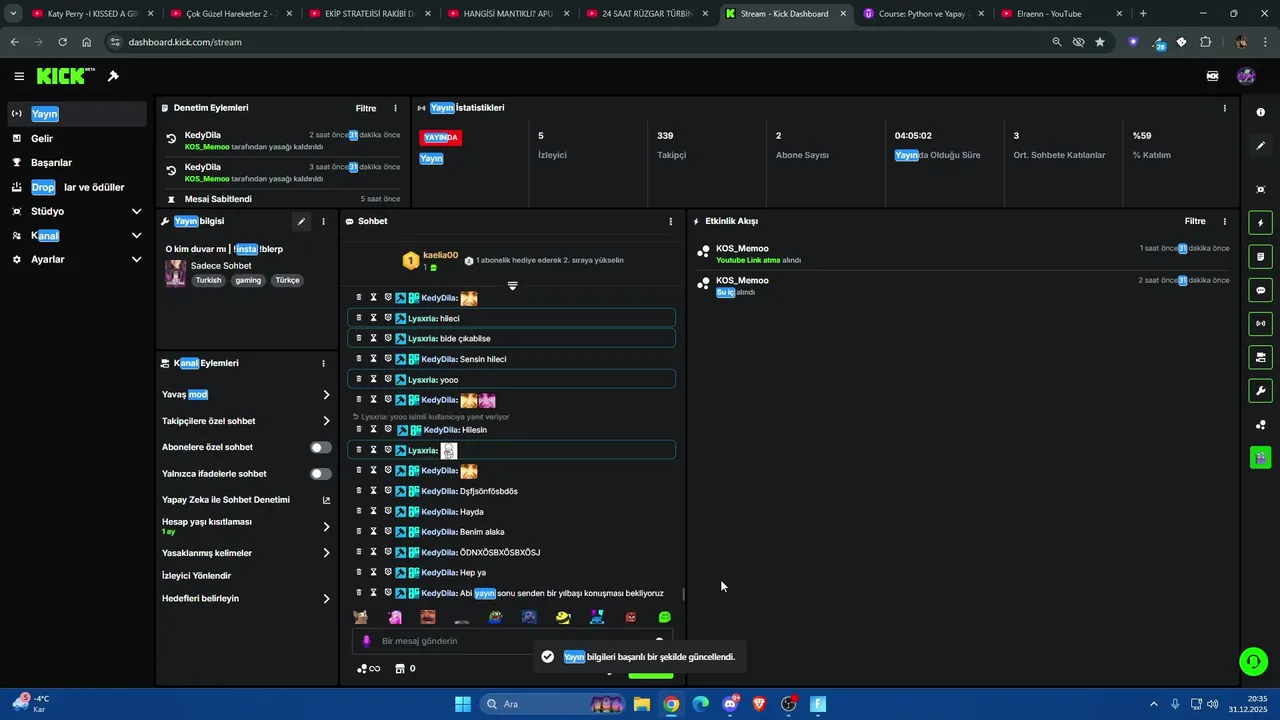The image size is (1280, 720).
Task: Click the microphone icon in message box
Action: [367, 641]
